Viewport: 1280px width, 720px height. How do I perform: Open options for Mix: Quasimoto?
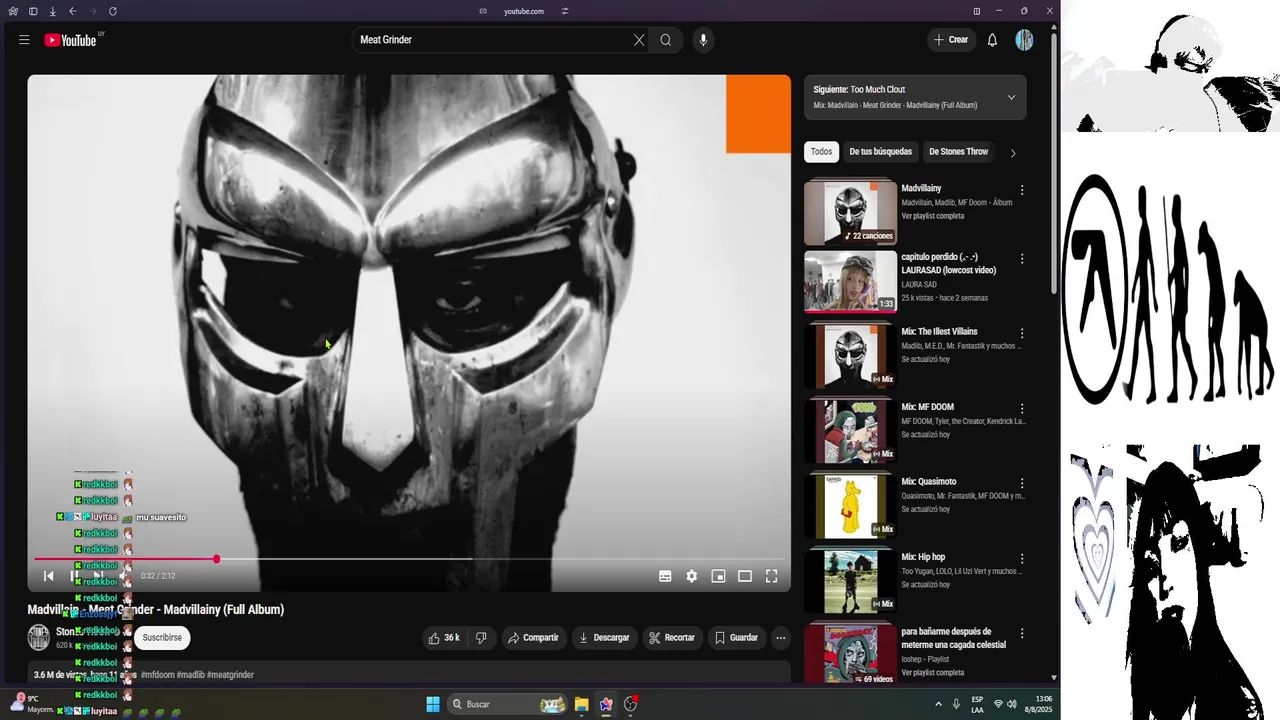(x=1022, y=484)
